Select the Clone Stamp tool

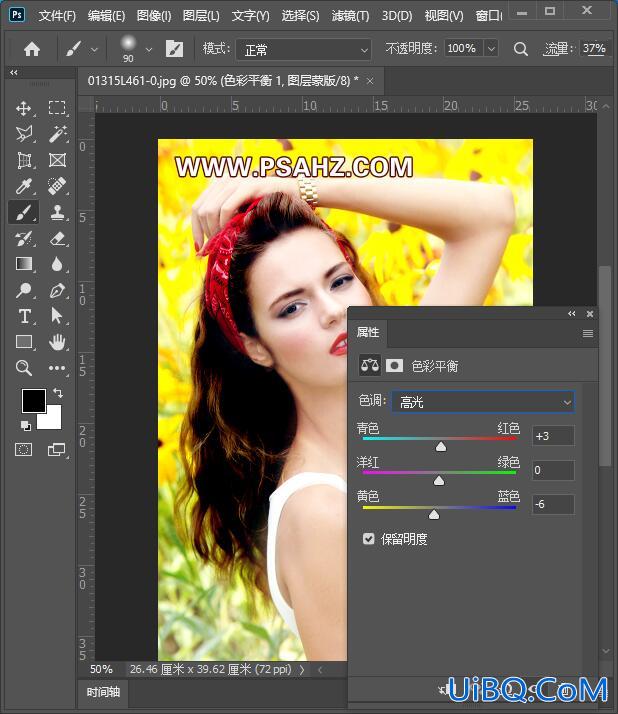pyautogui.click(x=57, y=212)
